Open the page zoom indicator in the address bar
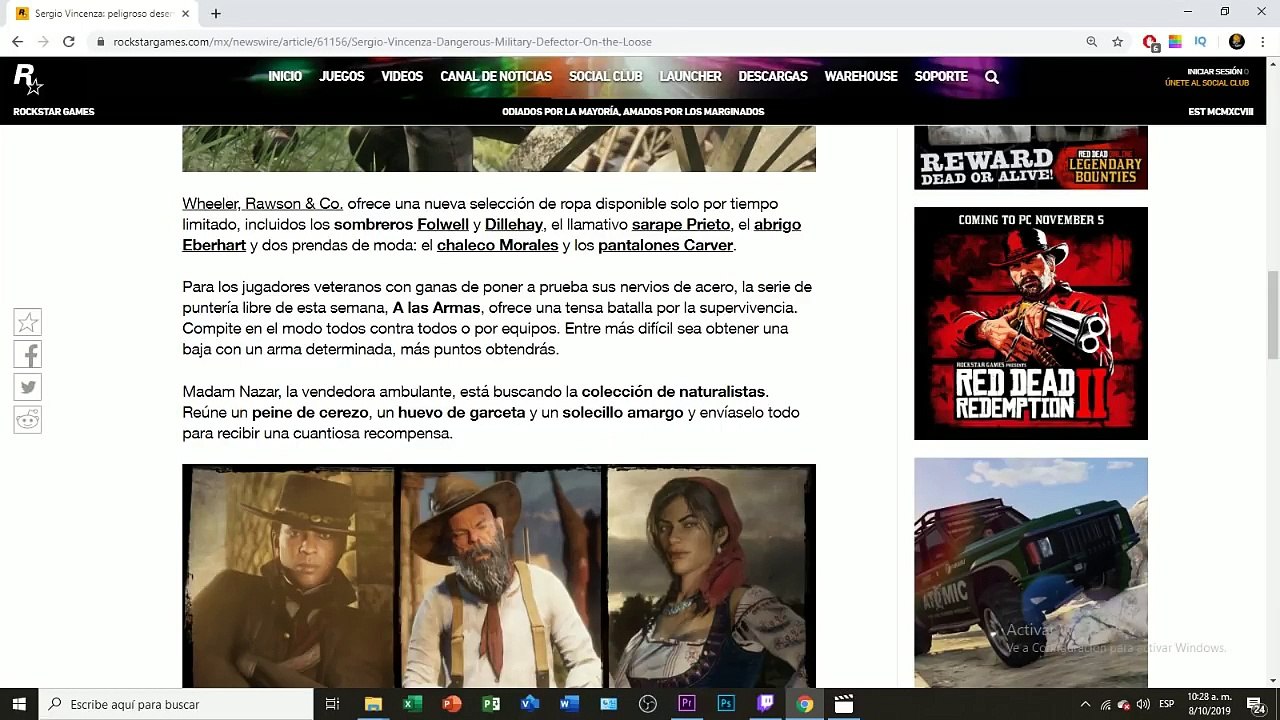The height and width of the screenshot is (720, 1280). point(1091,42)
